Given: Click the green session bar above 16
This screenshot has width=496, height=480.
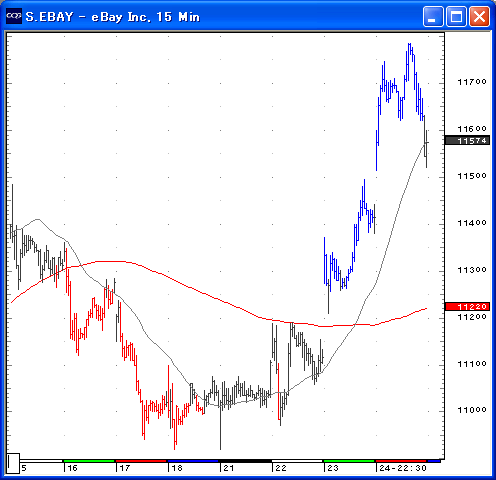Looking at the screenshot, I should click(x=89, y=461).
